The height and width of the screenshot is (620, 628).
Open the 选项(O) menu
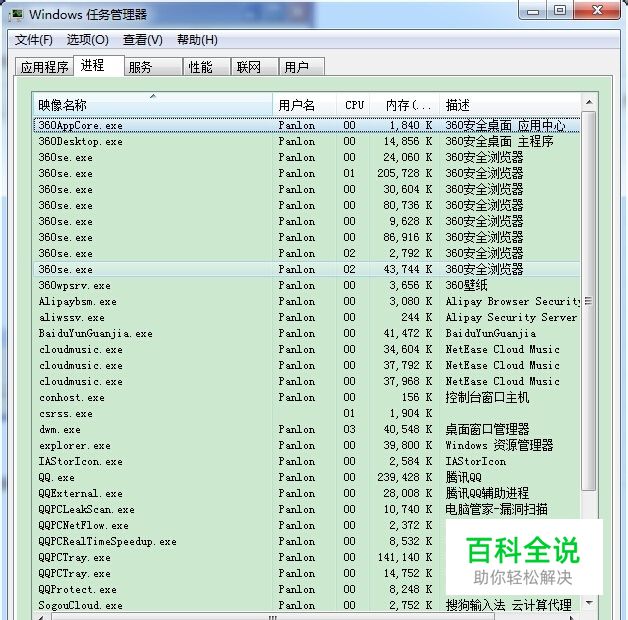click(x=87, y=40)
